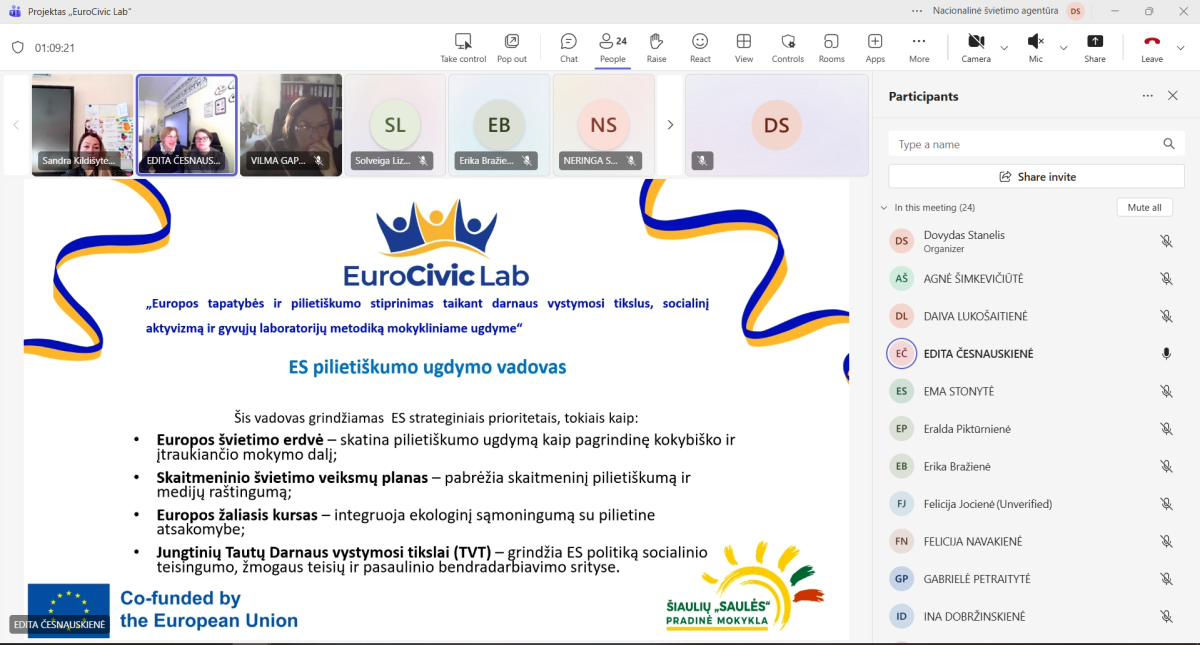1200x645 pixels.
Task: Toggle the People panel
Action: coord(612,47)
